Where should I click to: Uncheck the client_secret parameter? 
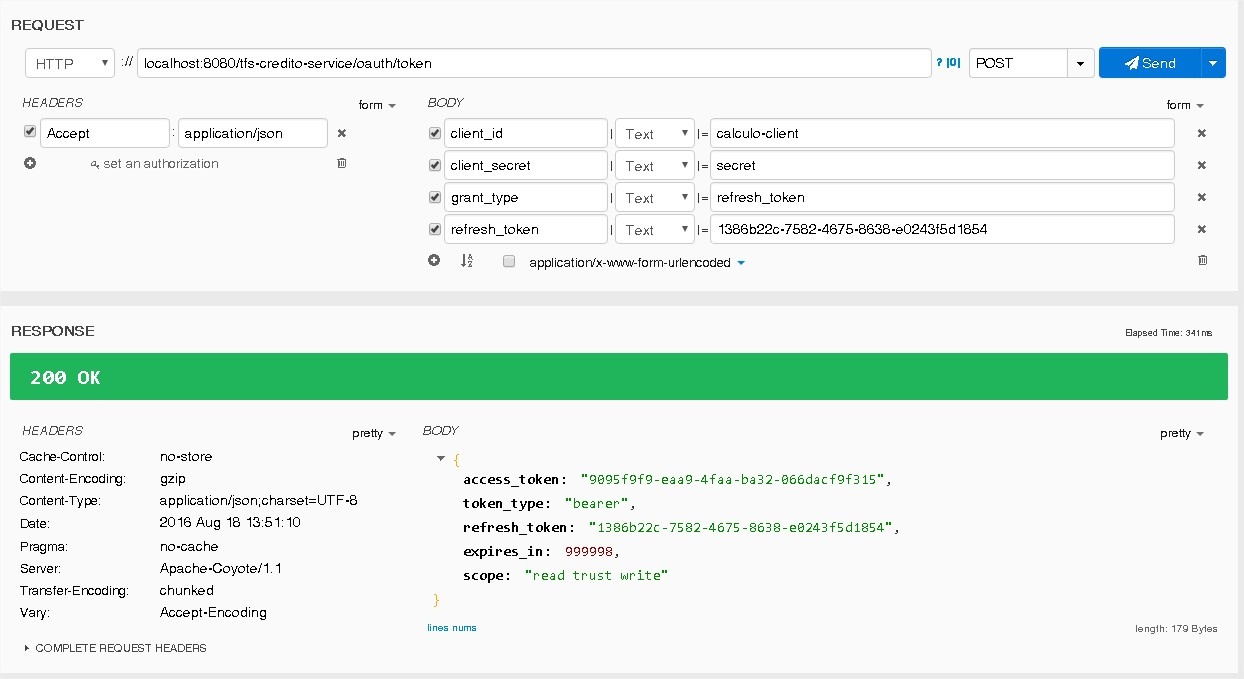point(434,165)
